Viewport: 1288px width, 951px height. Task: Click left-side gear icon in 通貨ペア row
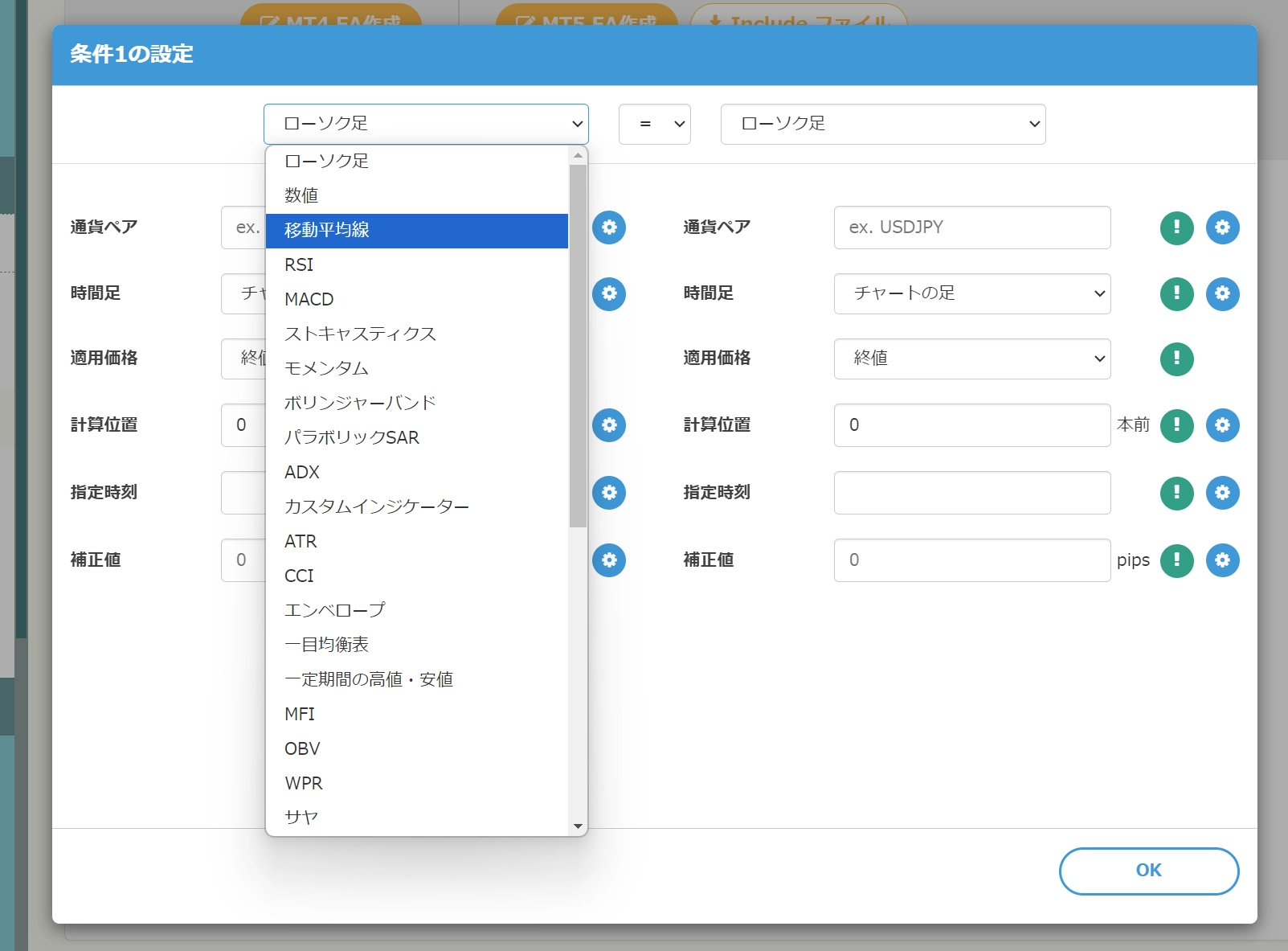[609, 228]
